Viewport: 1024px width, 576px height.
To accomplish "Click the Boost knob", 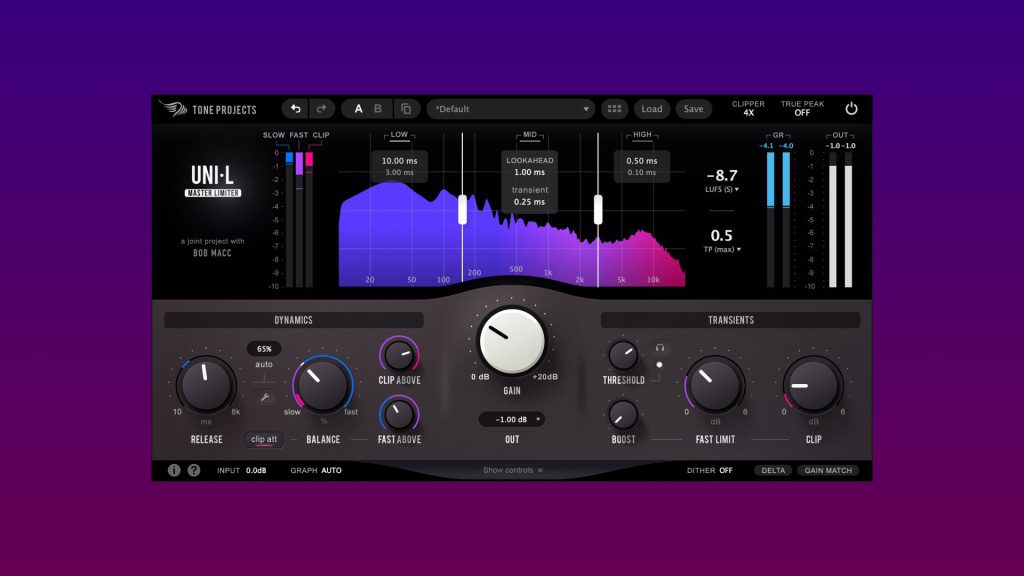I will (623, 415).
